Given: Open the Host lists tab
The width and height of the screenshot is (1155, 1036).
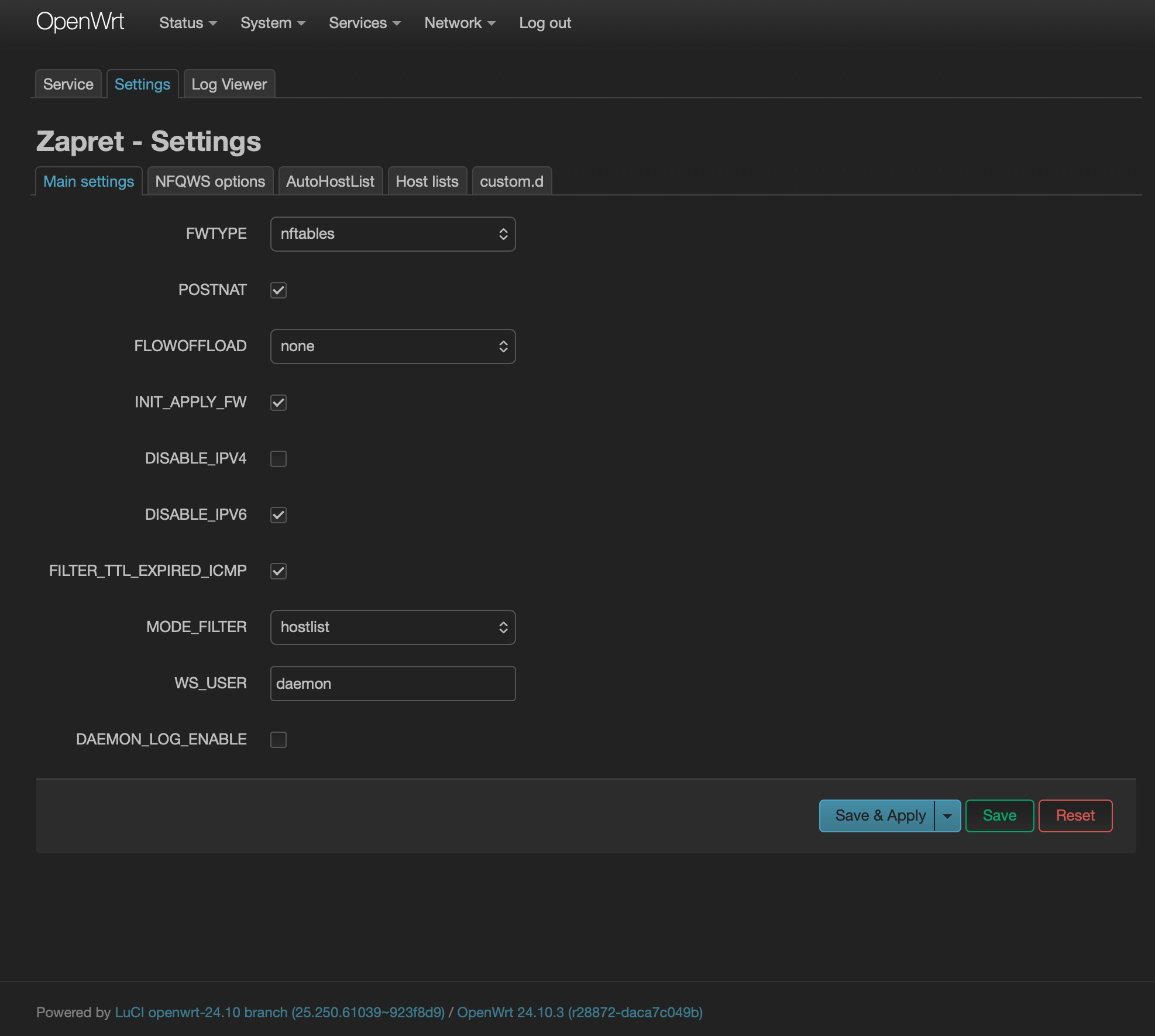Looking at the screenshot, I should [427, 181].
